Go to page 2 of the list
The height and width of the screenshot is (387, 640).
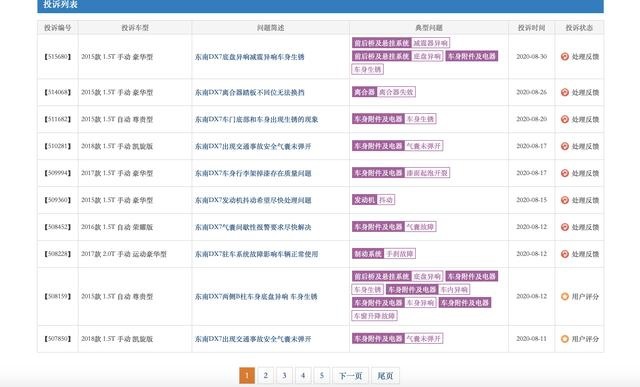(266, 376)
